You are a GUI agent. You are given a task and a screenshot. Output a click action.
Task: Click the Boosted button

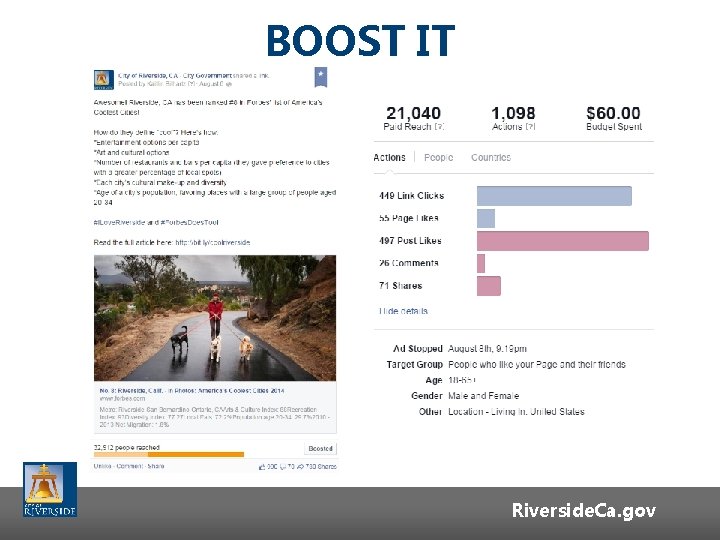tap(320, 449)
